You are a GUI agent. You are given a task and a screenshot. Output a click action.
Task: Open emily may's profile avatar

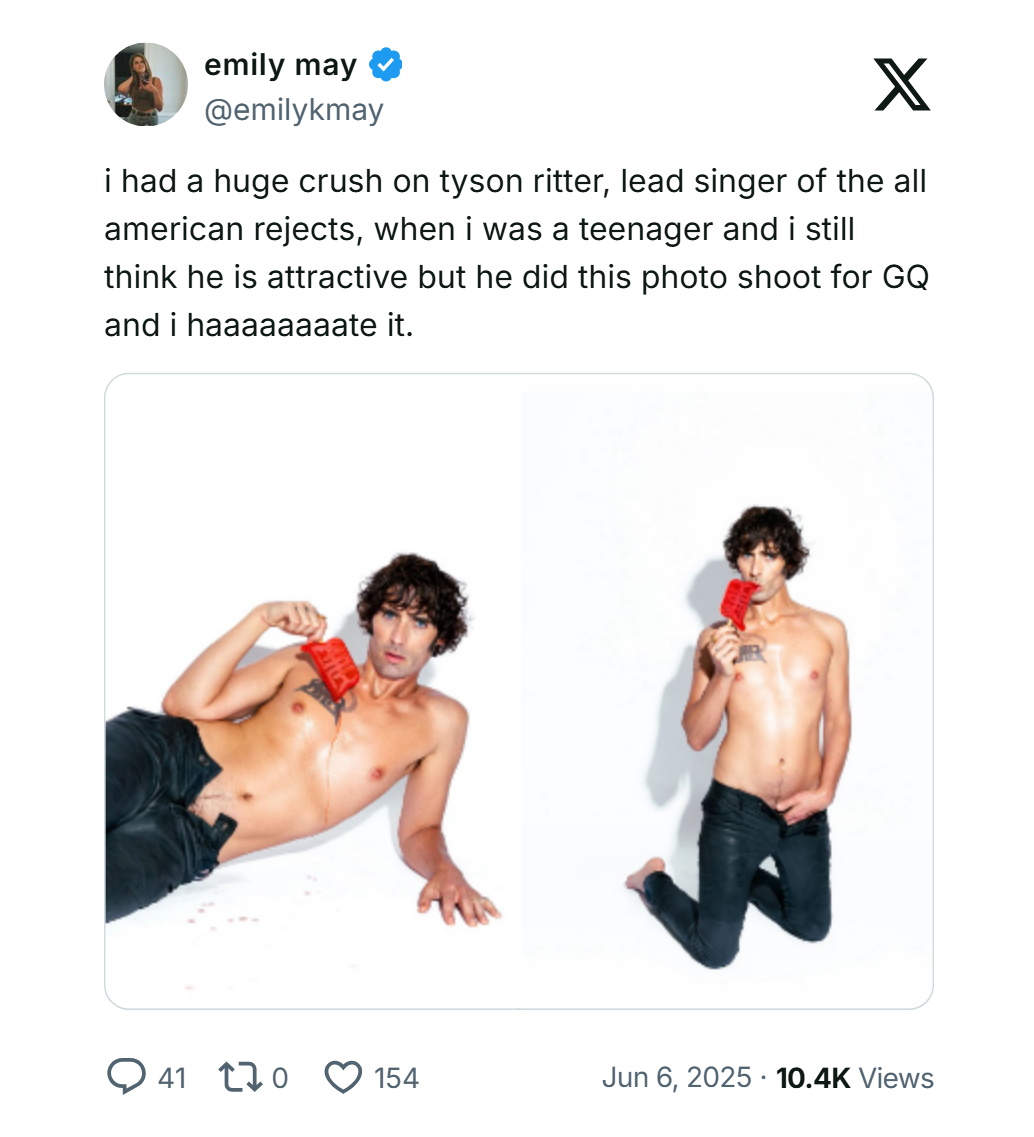pyautogui.click(x=146, y=84)
